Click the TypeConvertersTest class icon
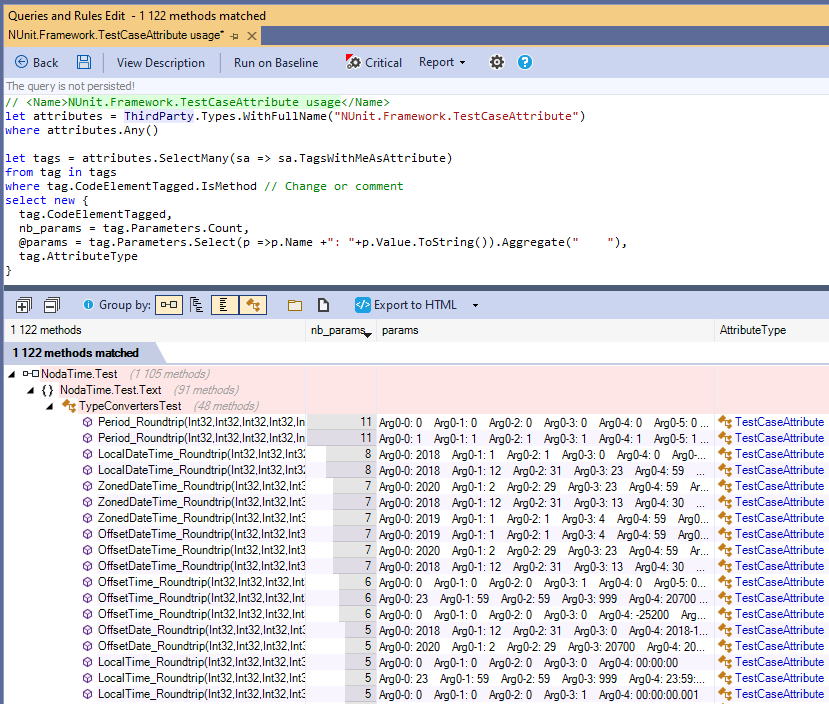 tap(69, 406)
